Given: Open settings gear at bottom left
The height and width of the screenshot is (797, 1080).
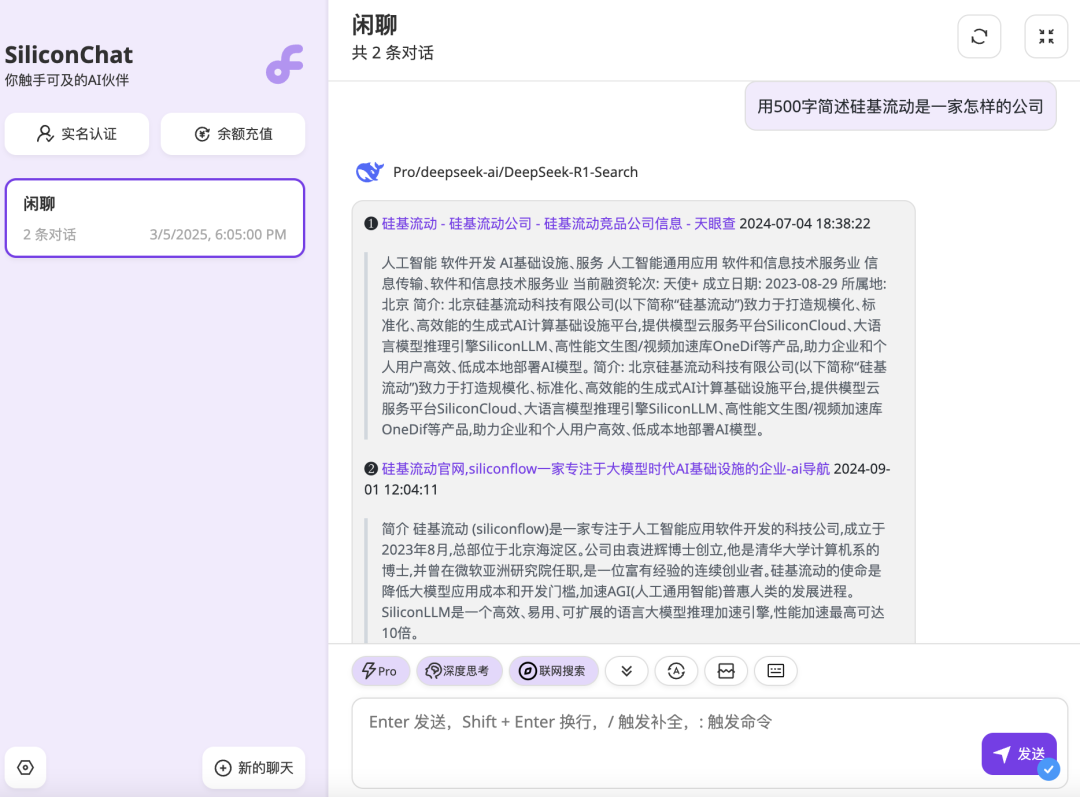Looking at the screenshot, I should point(25,767).
